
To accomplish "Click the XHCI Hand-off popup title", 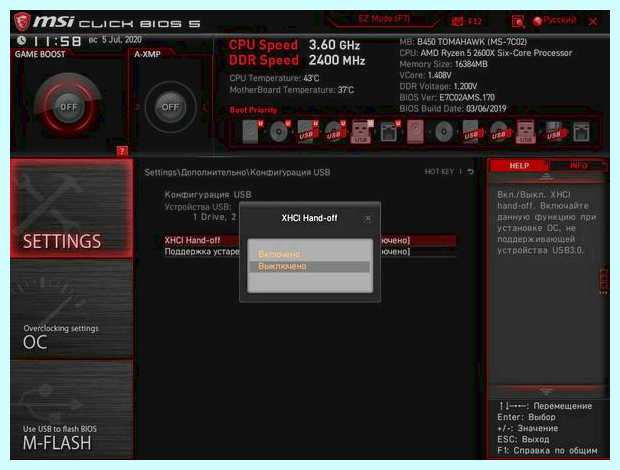I will (x=309, y=218).
